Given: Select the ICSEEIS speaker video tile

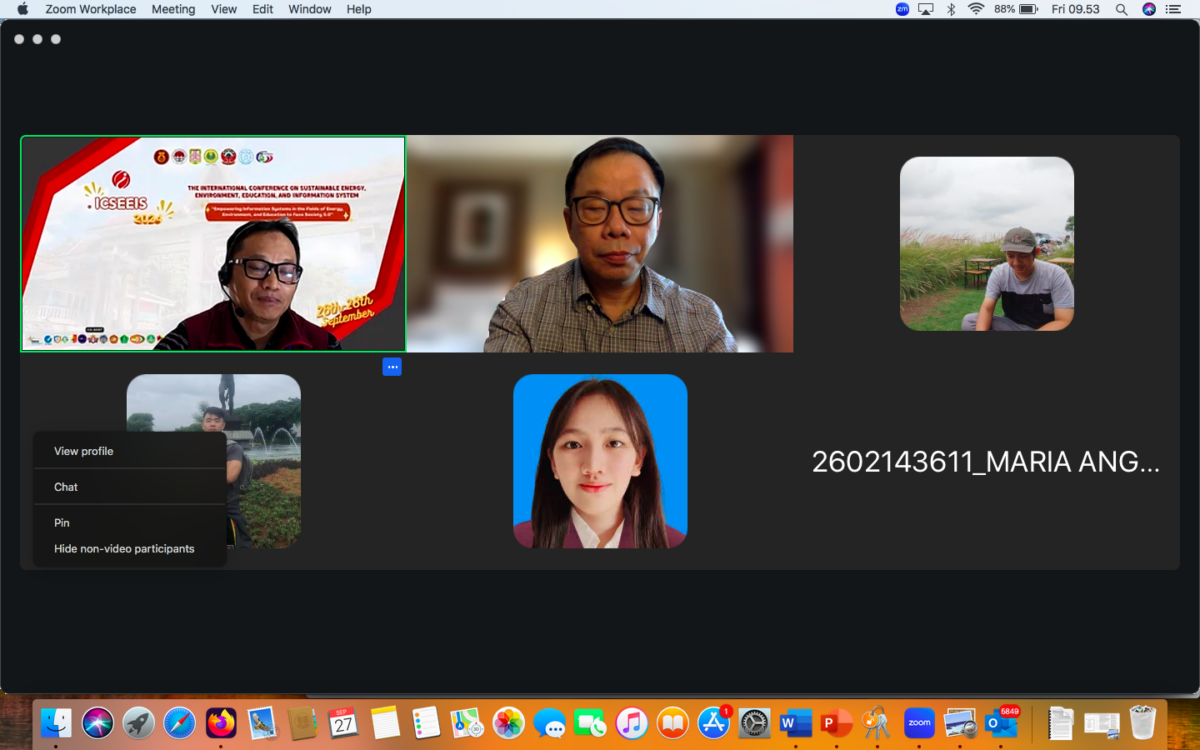Looking at the screenshot, I should pos(213,244).
